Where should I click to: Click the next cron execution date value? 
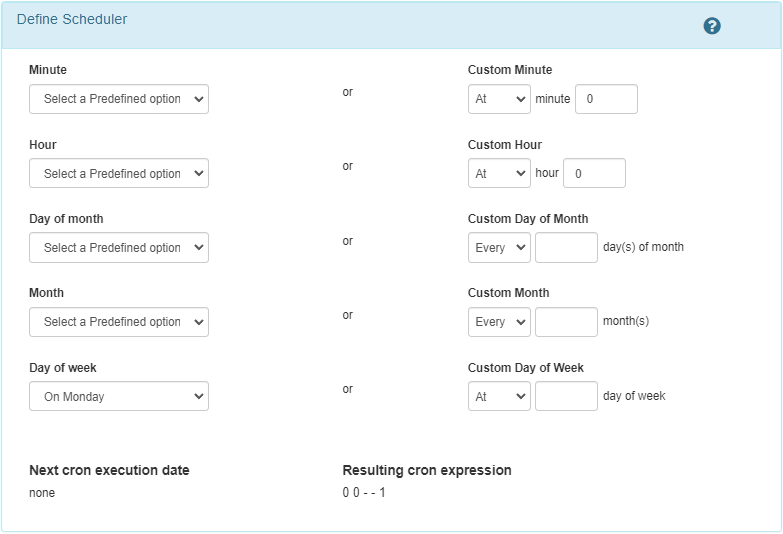pyautogui.click(x=42, y=492)
